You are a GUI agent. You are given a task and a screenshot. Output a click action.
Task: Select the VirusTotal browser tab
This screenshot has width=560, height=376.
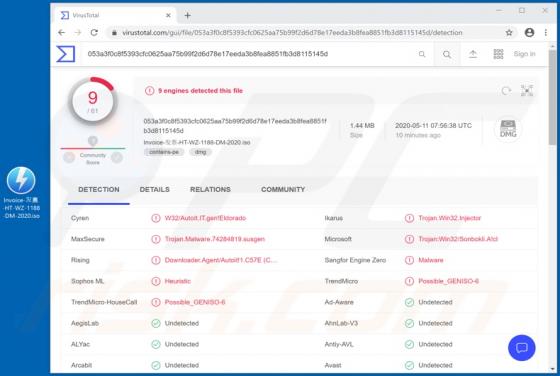[115, 15]
